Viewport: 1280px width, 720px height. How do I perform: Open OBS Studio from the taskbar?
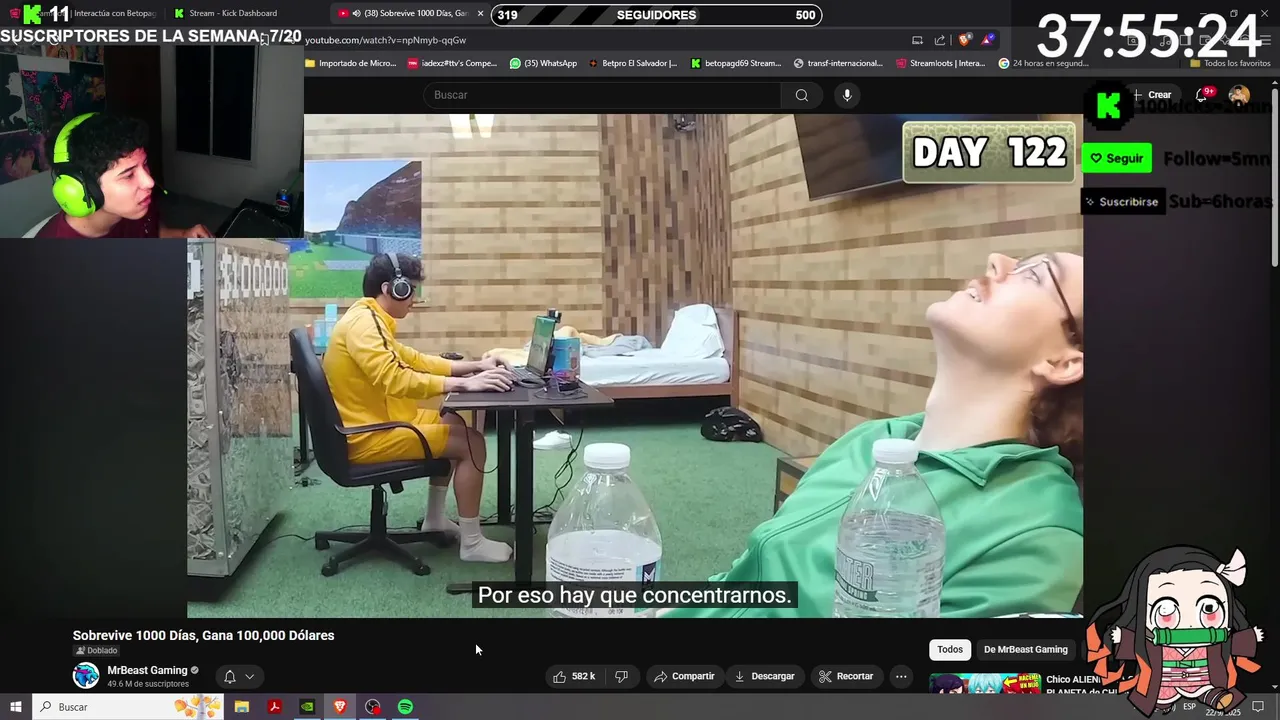tap(373, 707)
